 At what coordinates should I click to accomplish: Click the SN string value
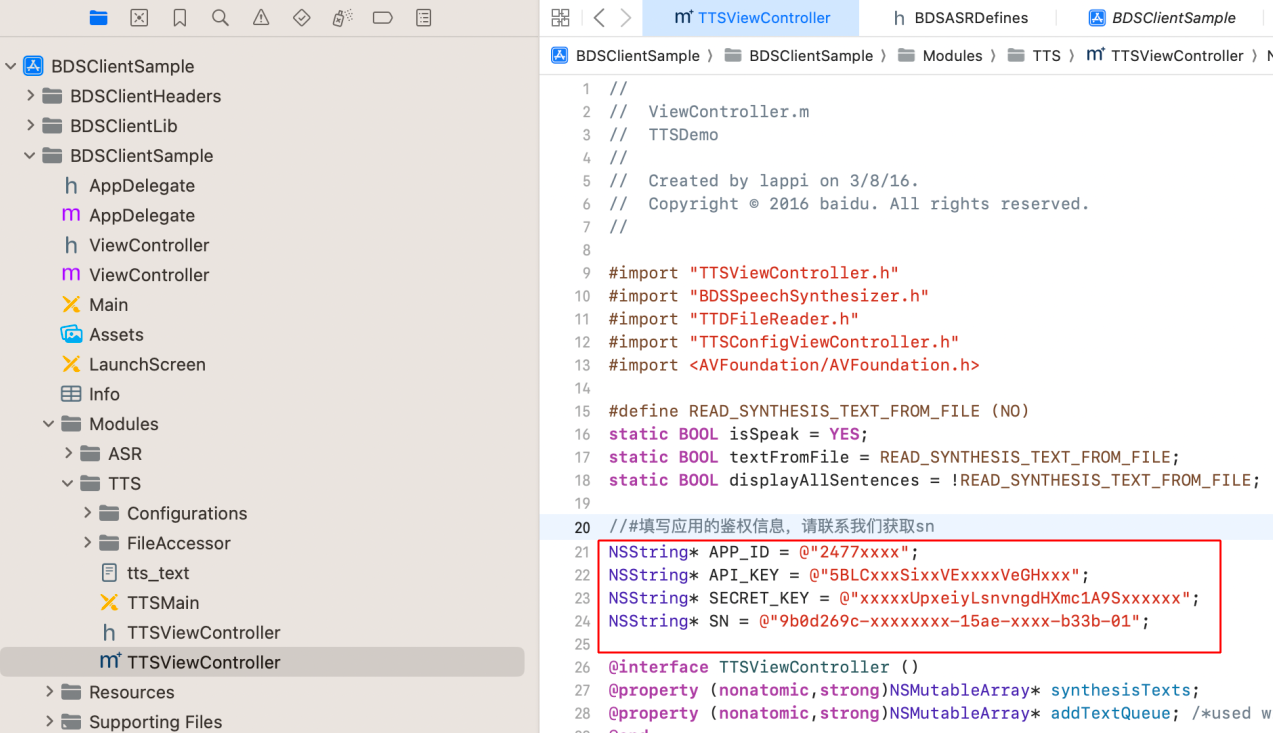pyautogui.click(x=949, y=621)
